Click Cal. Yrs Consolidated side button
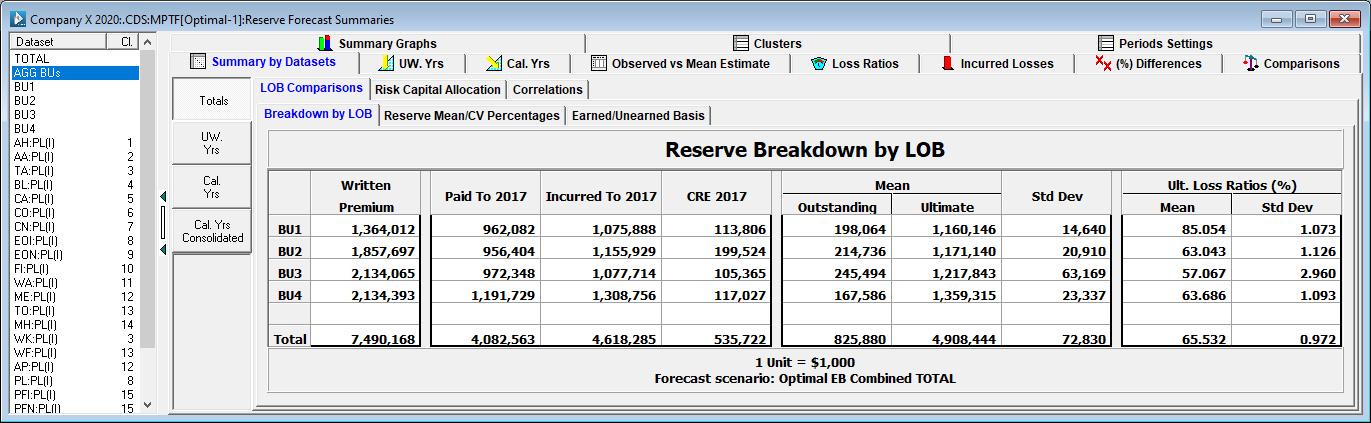The image size is (1371, 423). click(x=211, y=231)
